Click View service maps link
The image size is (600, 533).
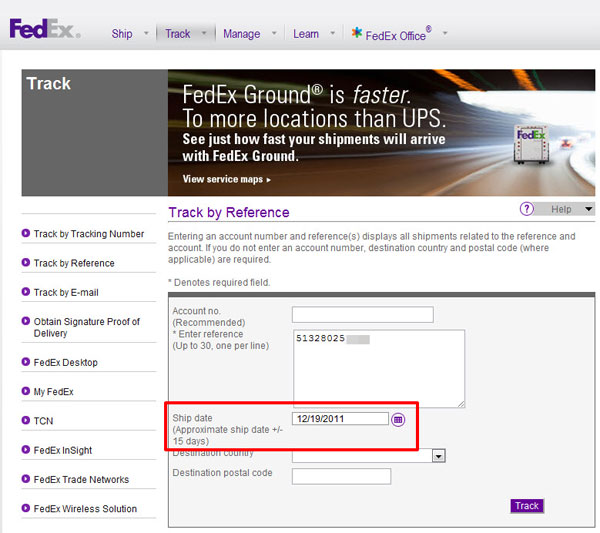[x=227, y=179]
